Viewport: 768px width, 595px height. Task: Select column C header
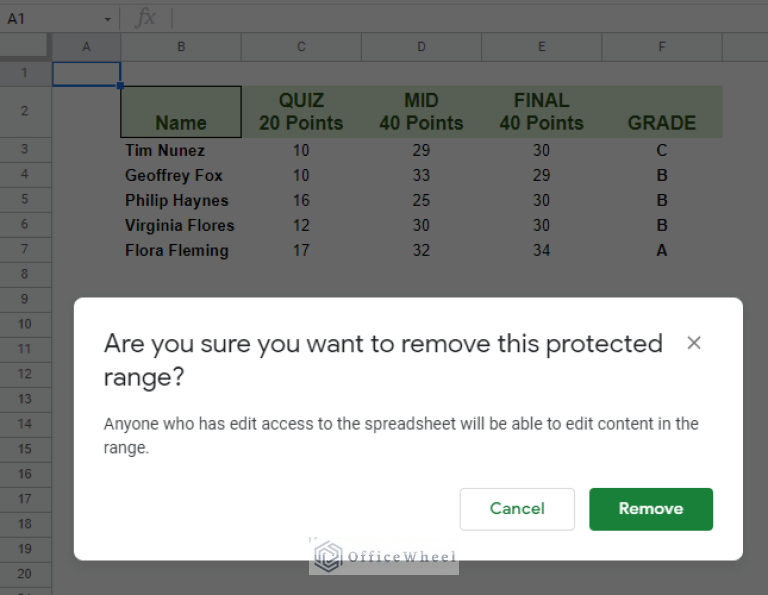pyautogui.click(x=301, y=47)
